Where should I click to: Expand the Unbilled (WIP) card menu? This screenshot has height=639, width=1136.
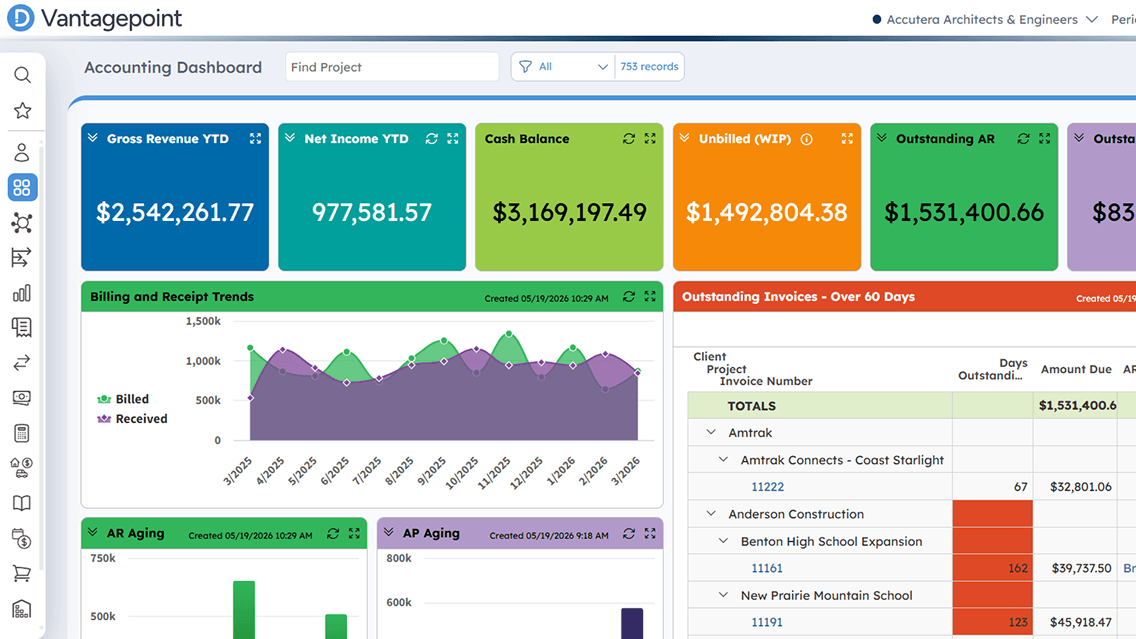coord(685,138)
